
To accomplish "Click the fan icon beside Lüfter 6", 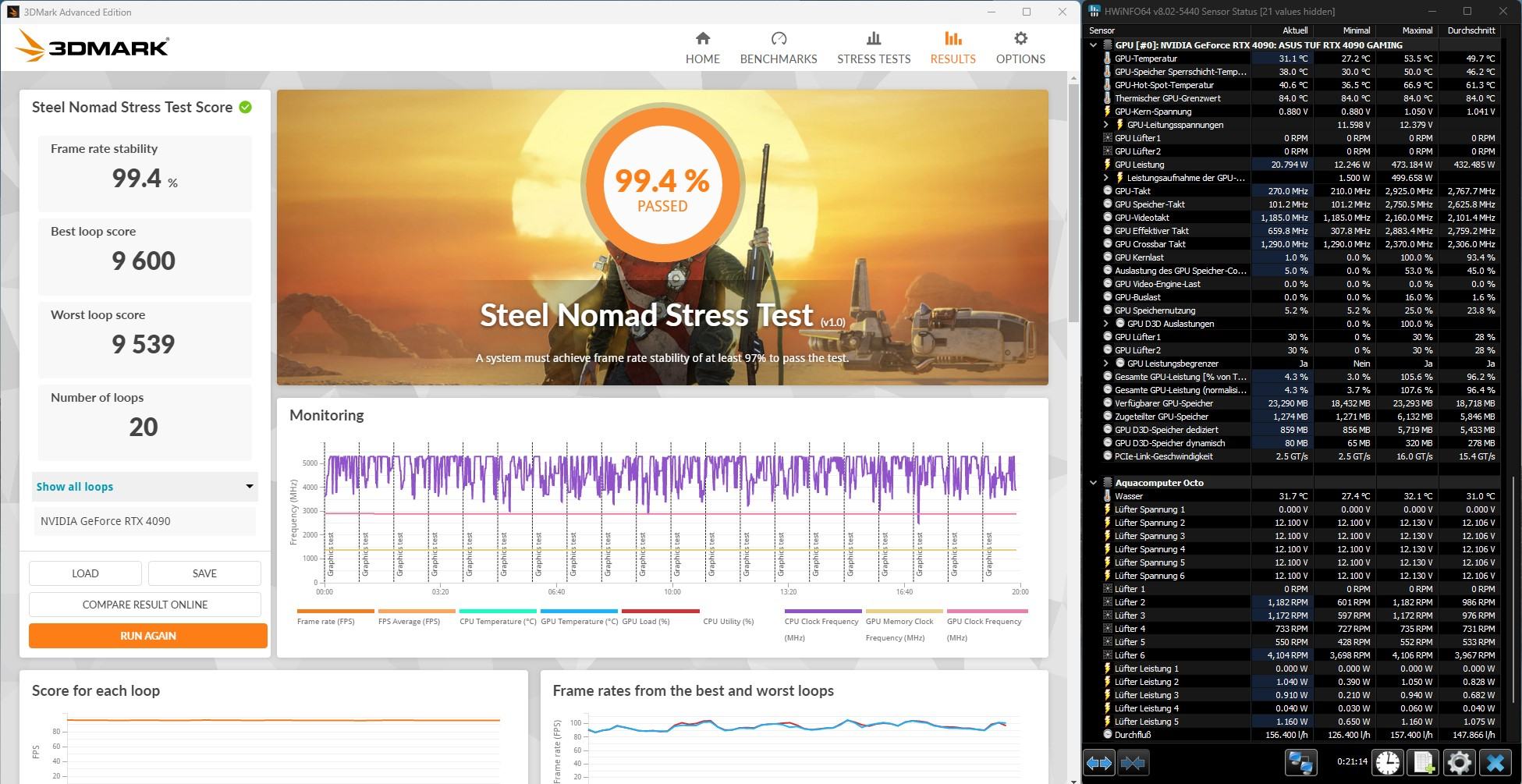I will (x=1107, y=655).
